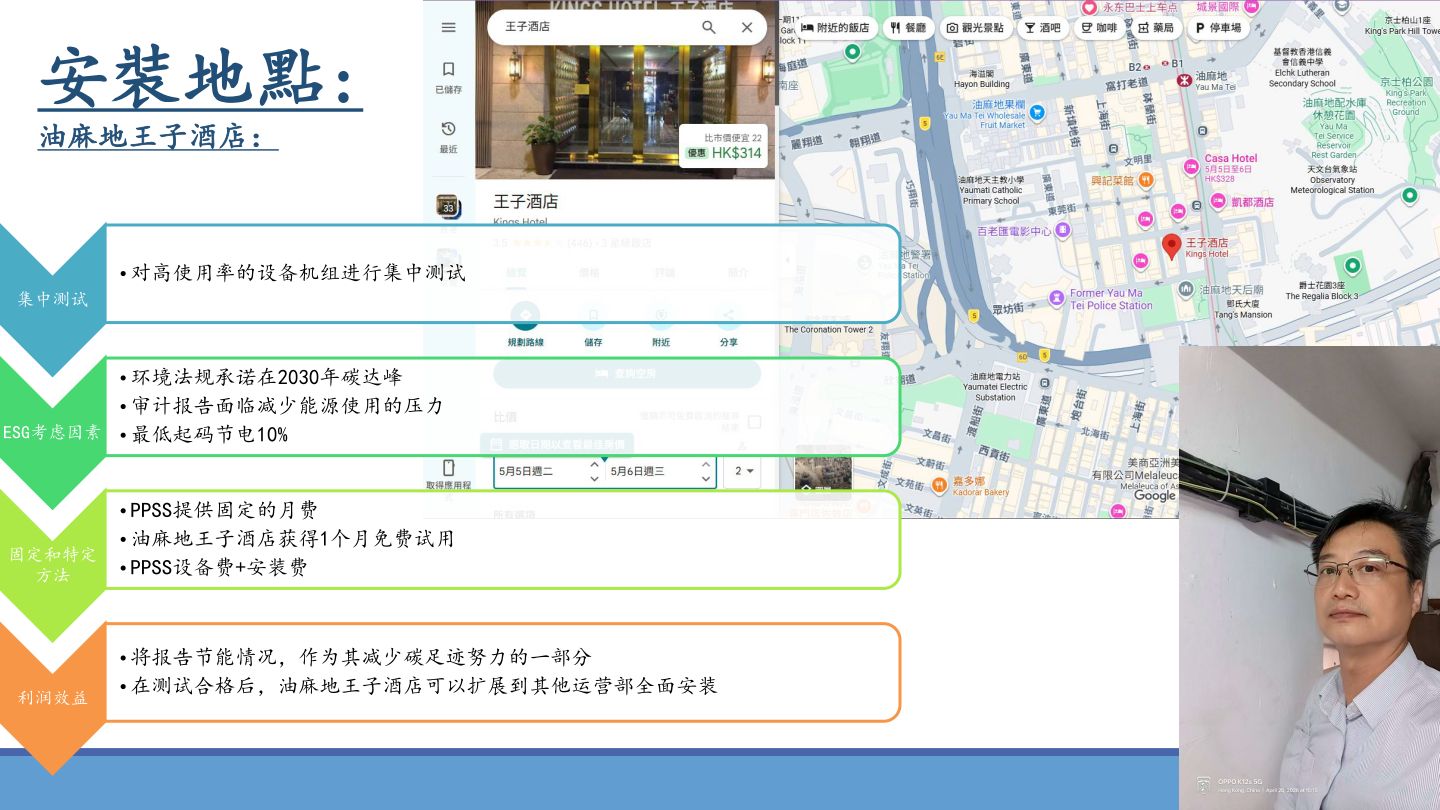Click the up arrow on check-in date

(594, 464)
